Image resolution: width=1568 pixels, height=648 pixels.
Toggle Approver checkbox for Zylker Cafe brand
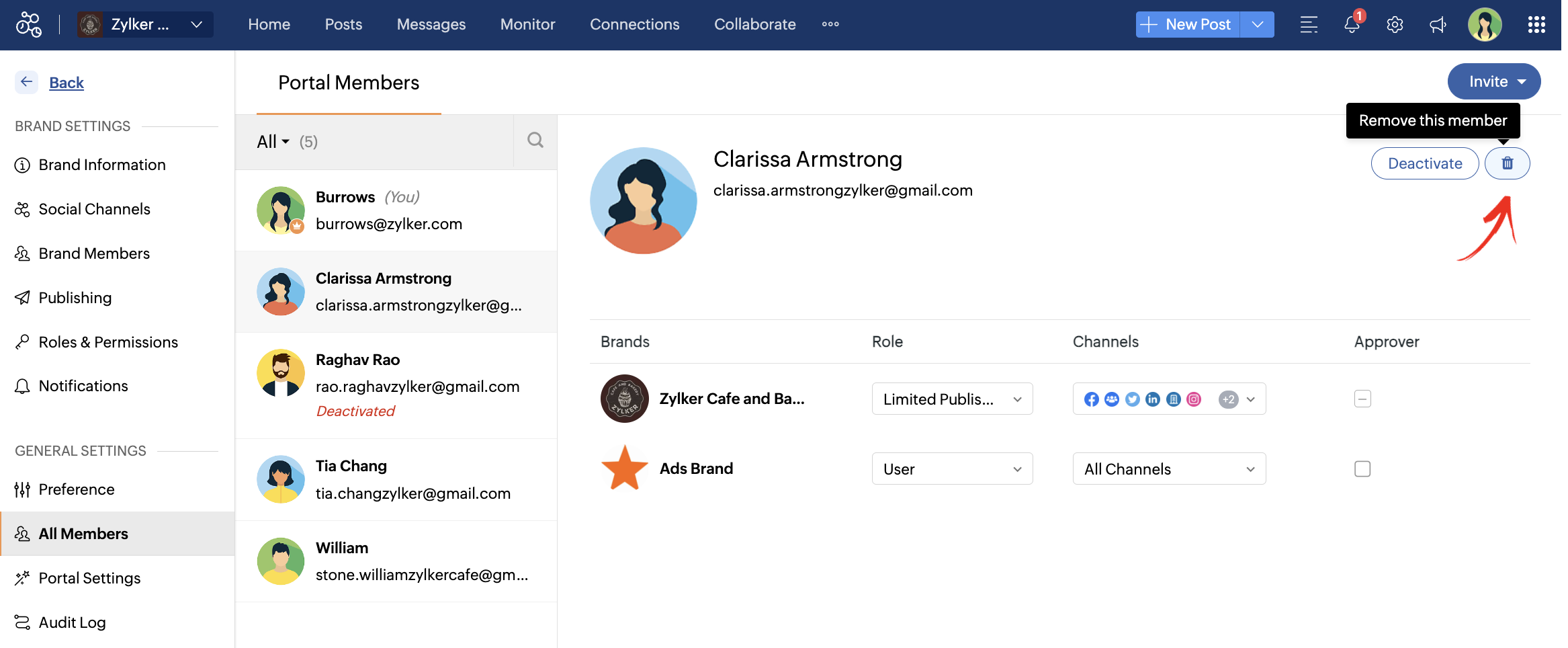point(1362,399)
